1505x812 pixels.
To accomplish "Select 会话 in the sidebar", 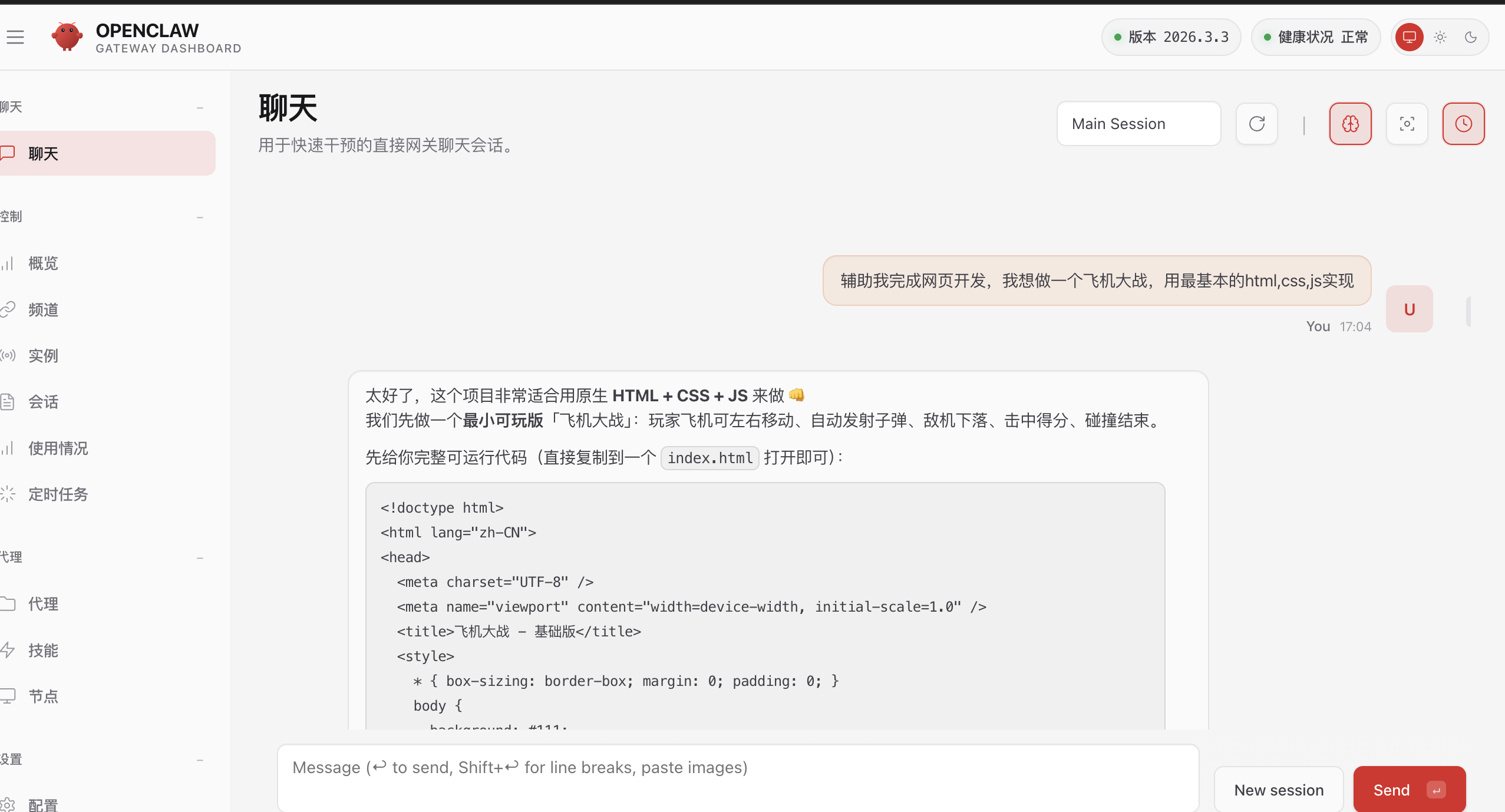I will click(x=42, y=402).
